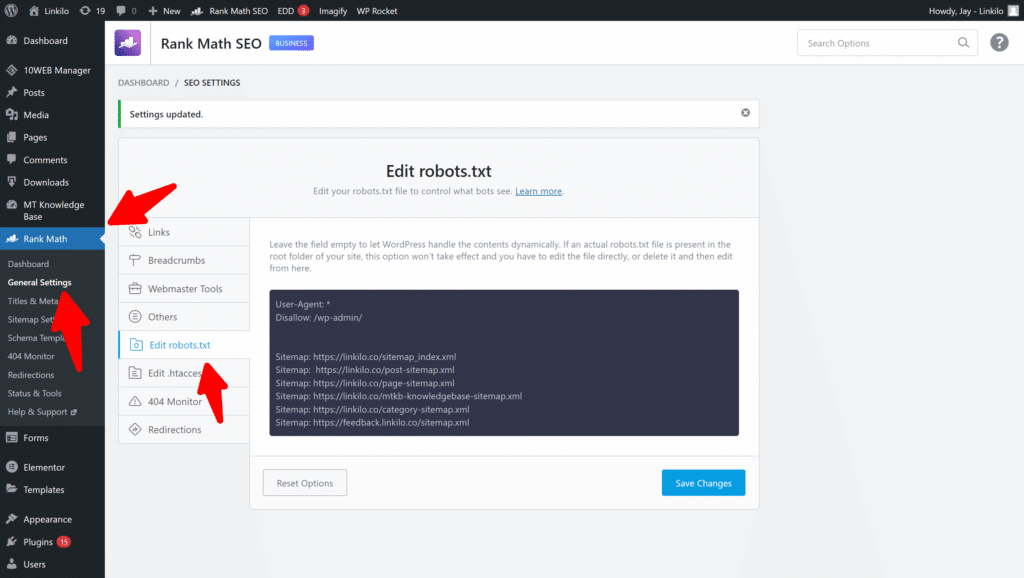
Task: Open the Forms menu
Action: 52,438
